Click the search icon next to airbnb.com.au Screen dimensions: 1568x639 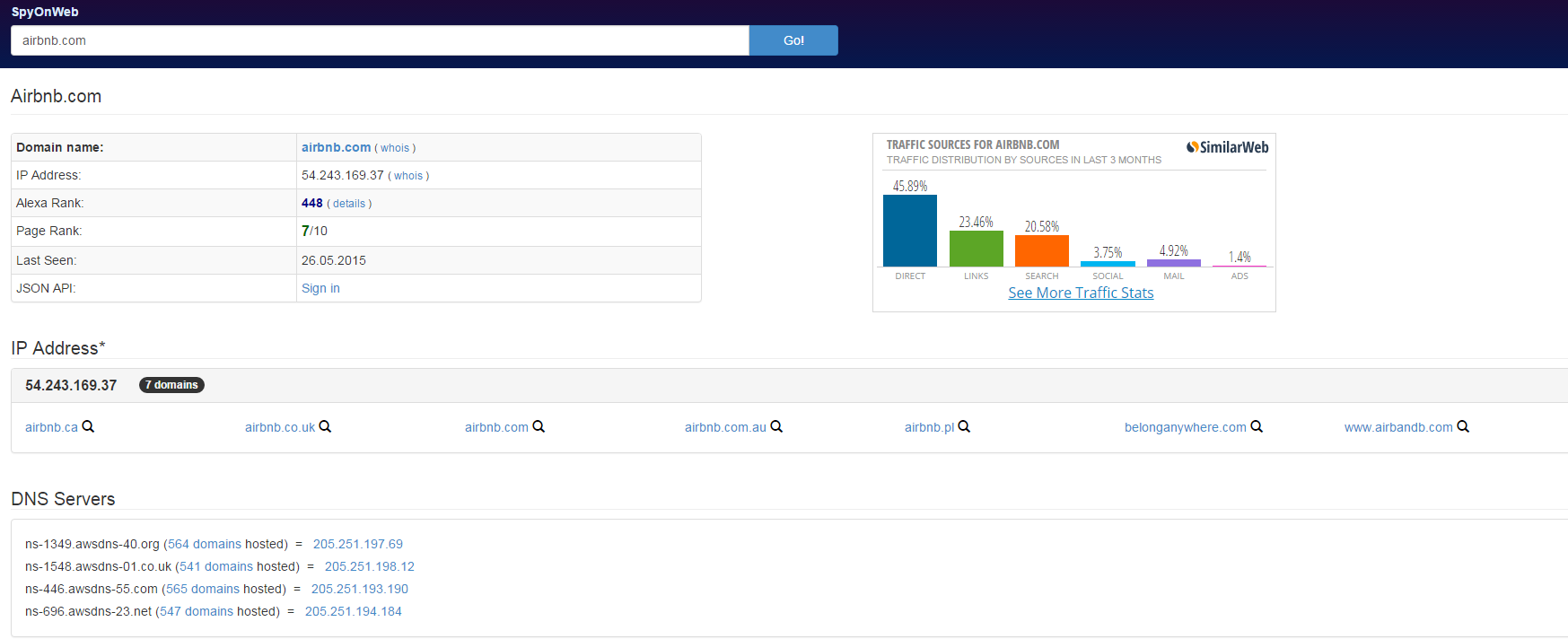point(776,426)
